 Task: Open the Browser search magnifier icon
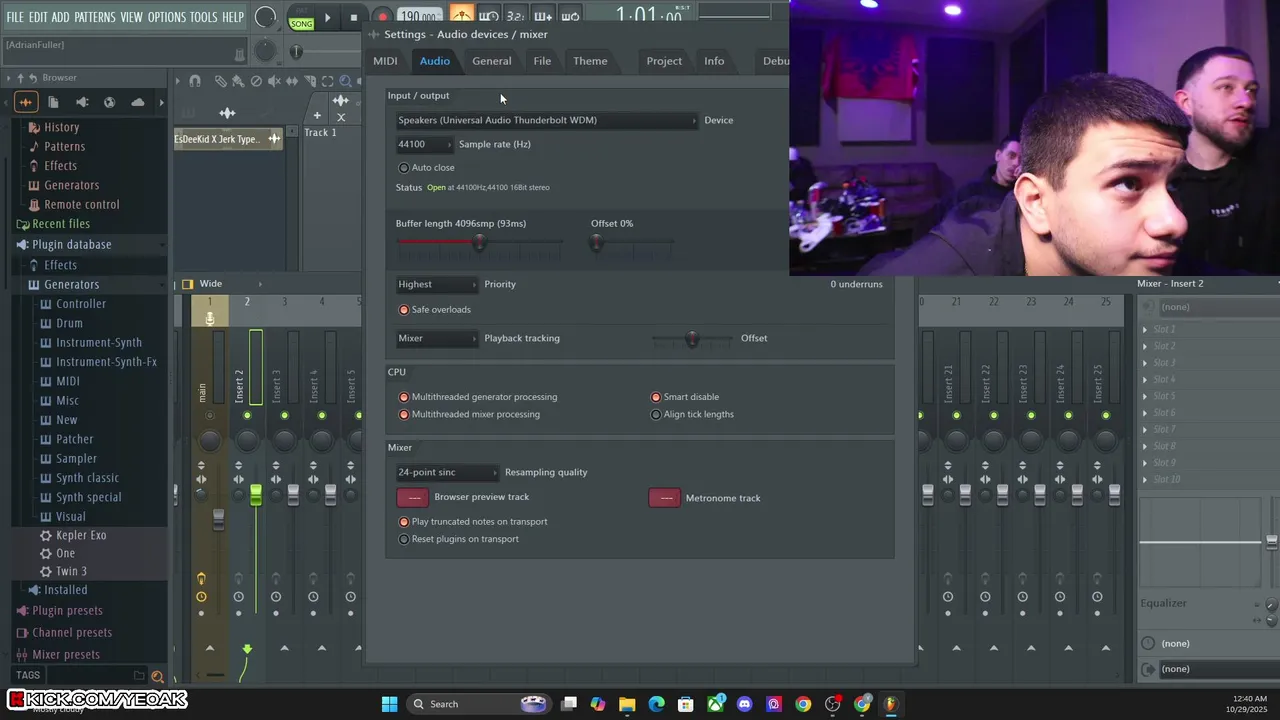pyautogui.click(x=157, y=677)
